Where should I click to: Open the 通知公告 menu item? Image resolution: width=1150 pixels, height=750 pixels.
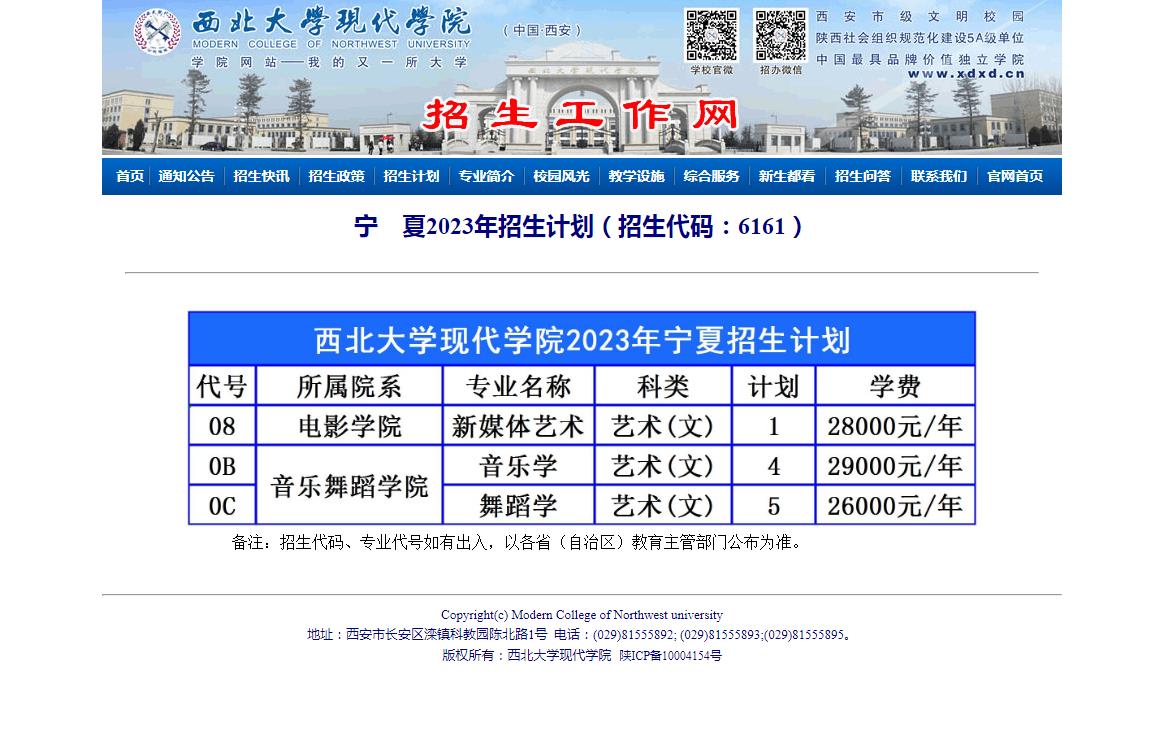coord(186,176)
